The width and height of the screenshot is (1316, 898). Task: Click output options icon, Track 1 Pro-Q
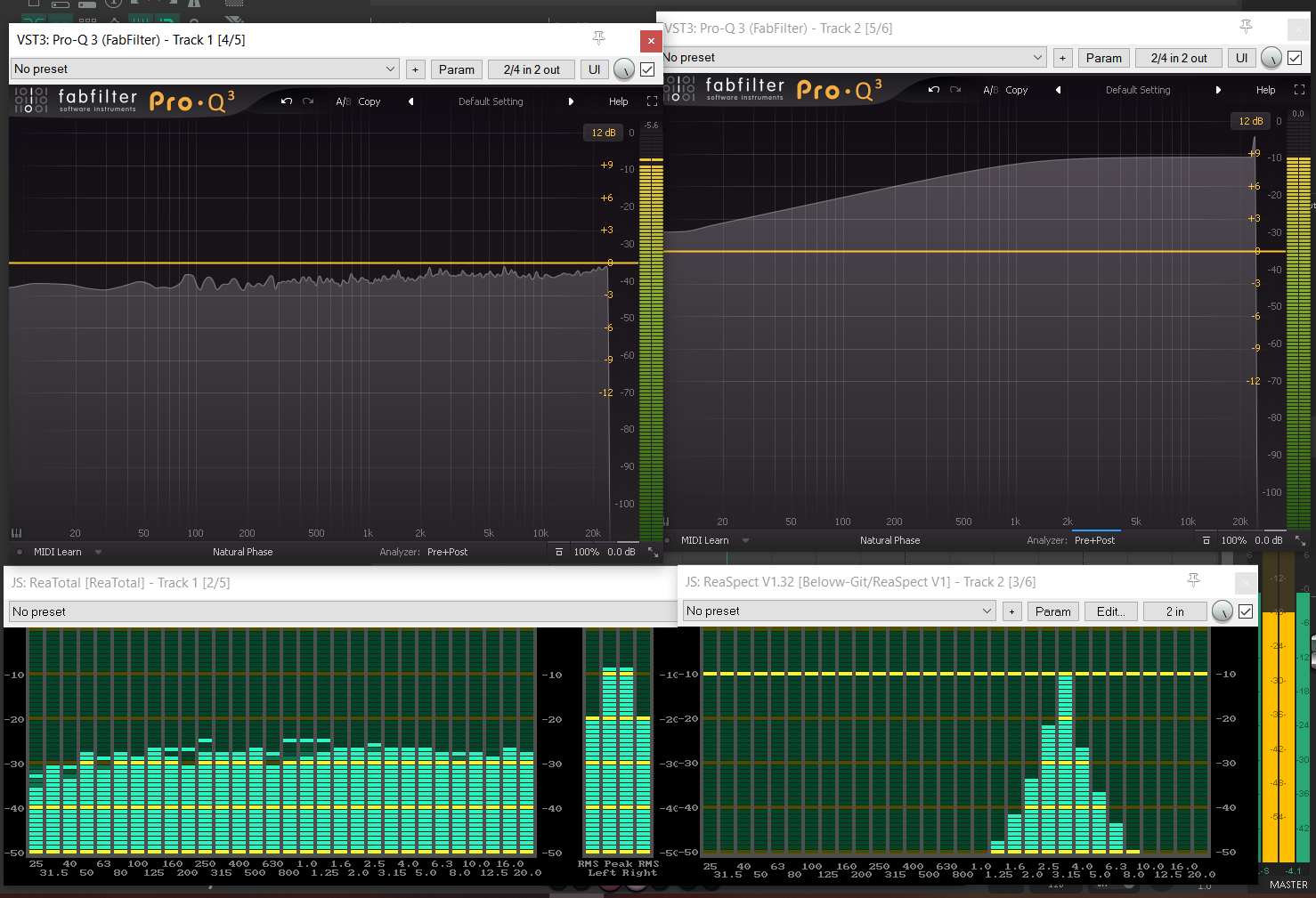point(559,552)
